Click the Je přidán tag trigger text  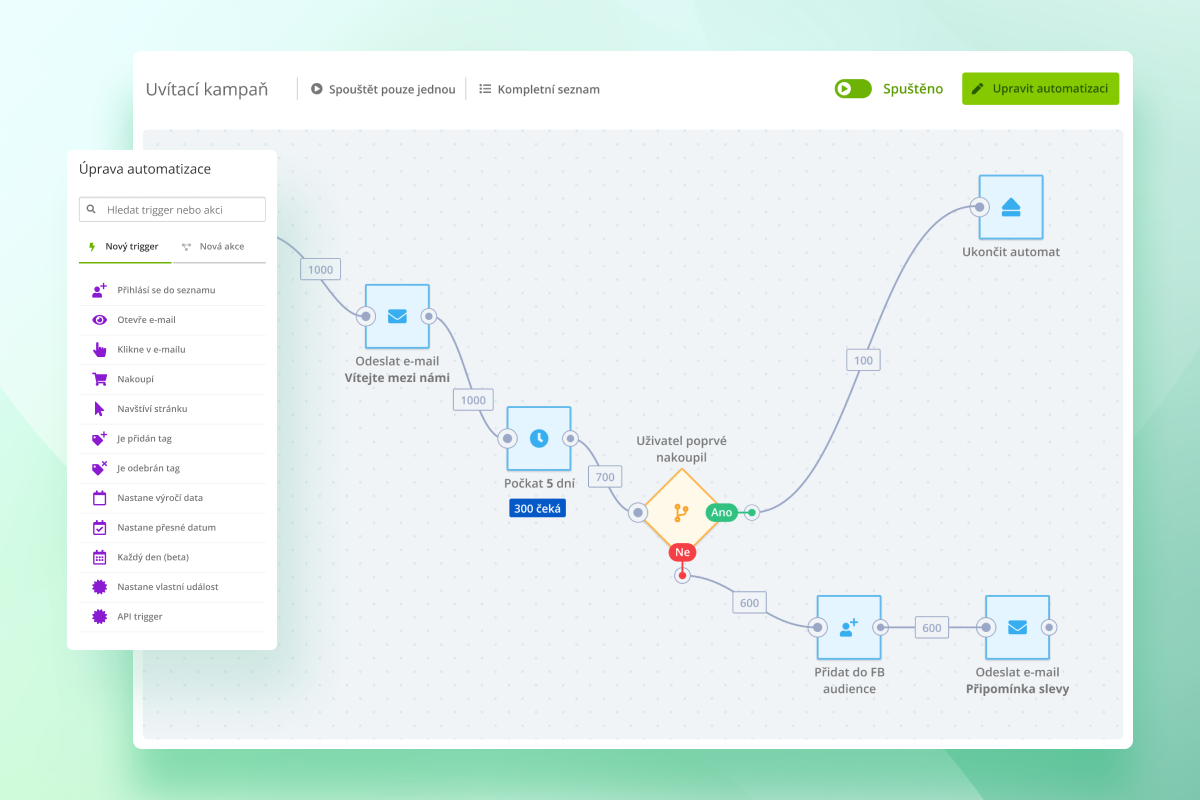[144, 438]
